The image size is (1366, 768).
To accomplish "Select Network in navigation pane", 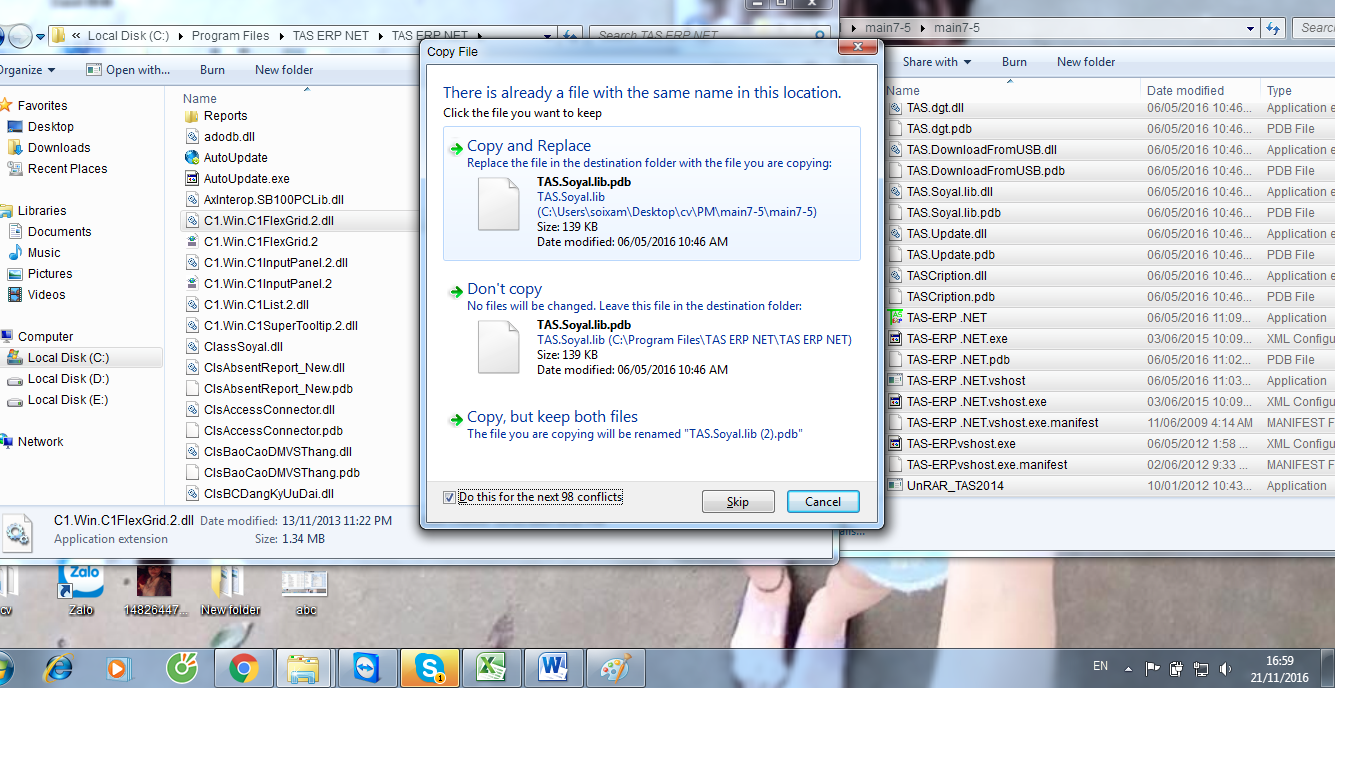I will click(x=40, y=442).
